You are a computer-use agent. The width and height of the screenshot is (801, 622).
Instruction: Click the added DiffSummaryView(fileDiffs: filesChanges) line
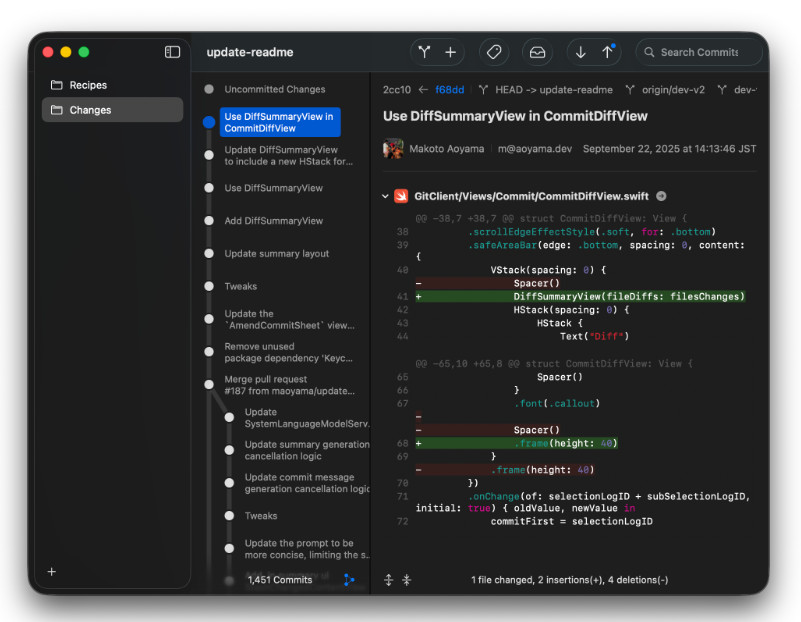(580, 297)
